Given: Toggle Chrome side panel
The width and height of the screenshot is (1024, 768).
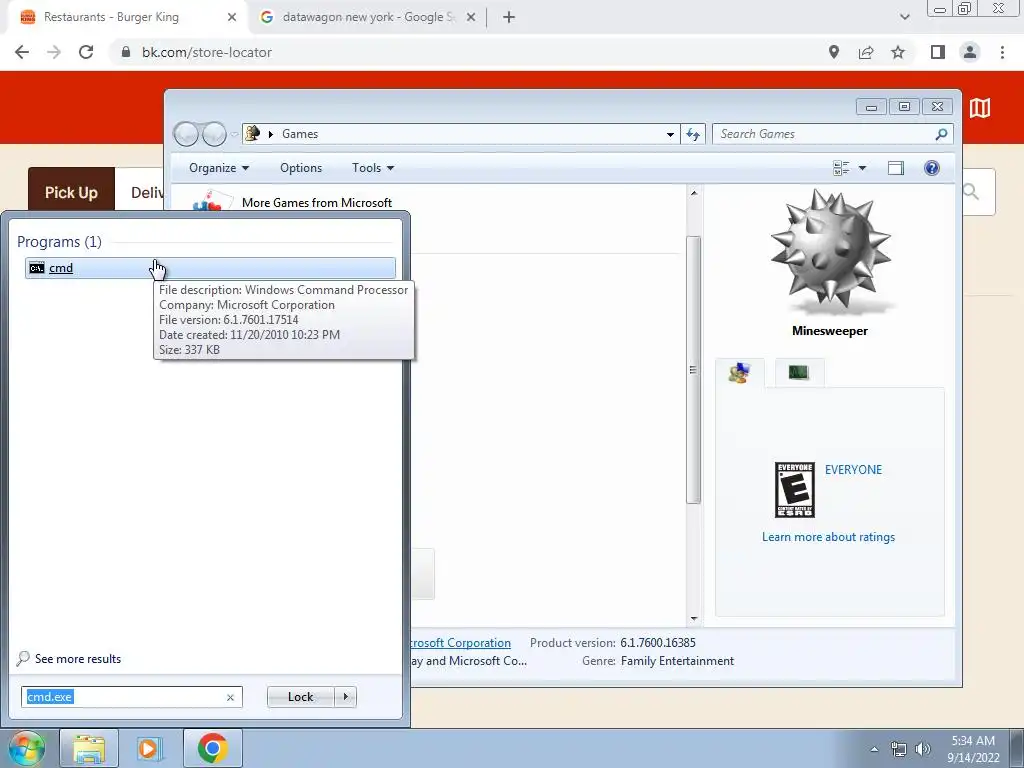Looking at the screenshot, I should [x=938, y=52].
